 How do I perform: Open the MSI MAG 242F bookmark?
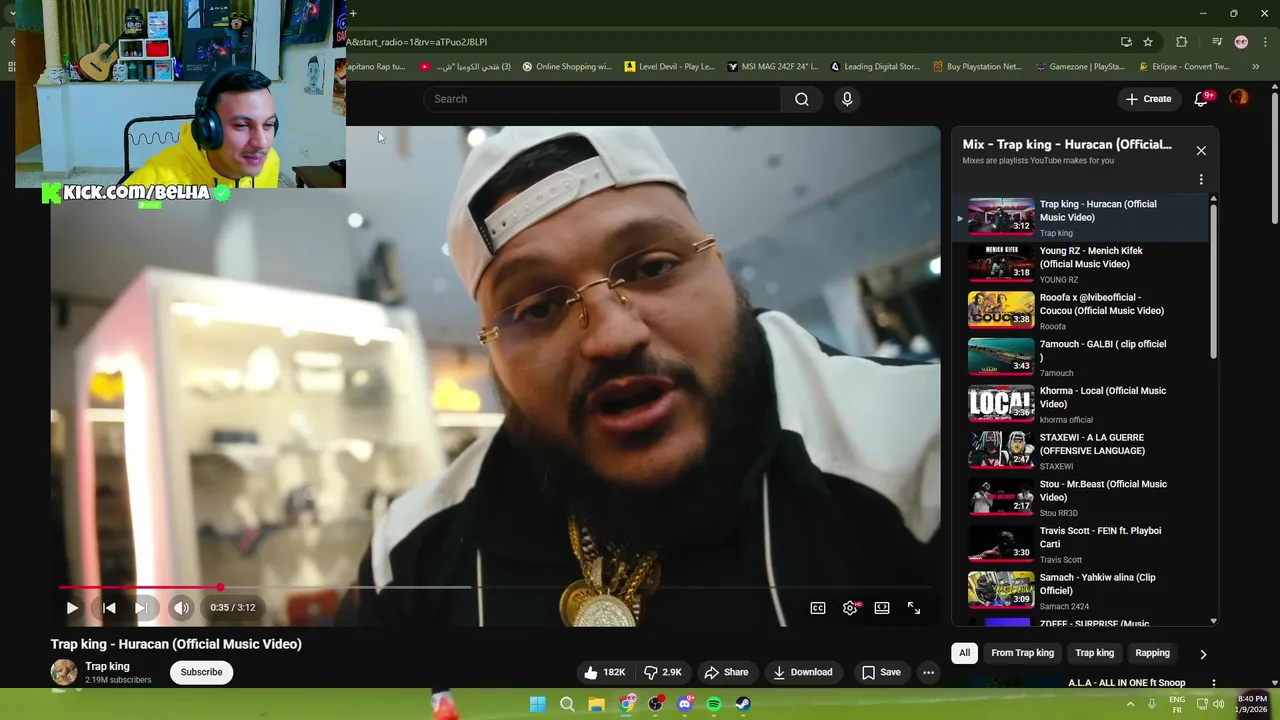773,67
